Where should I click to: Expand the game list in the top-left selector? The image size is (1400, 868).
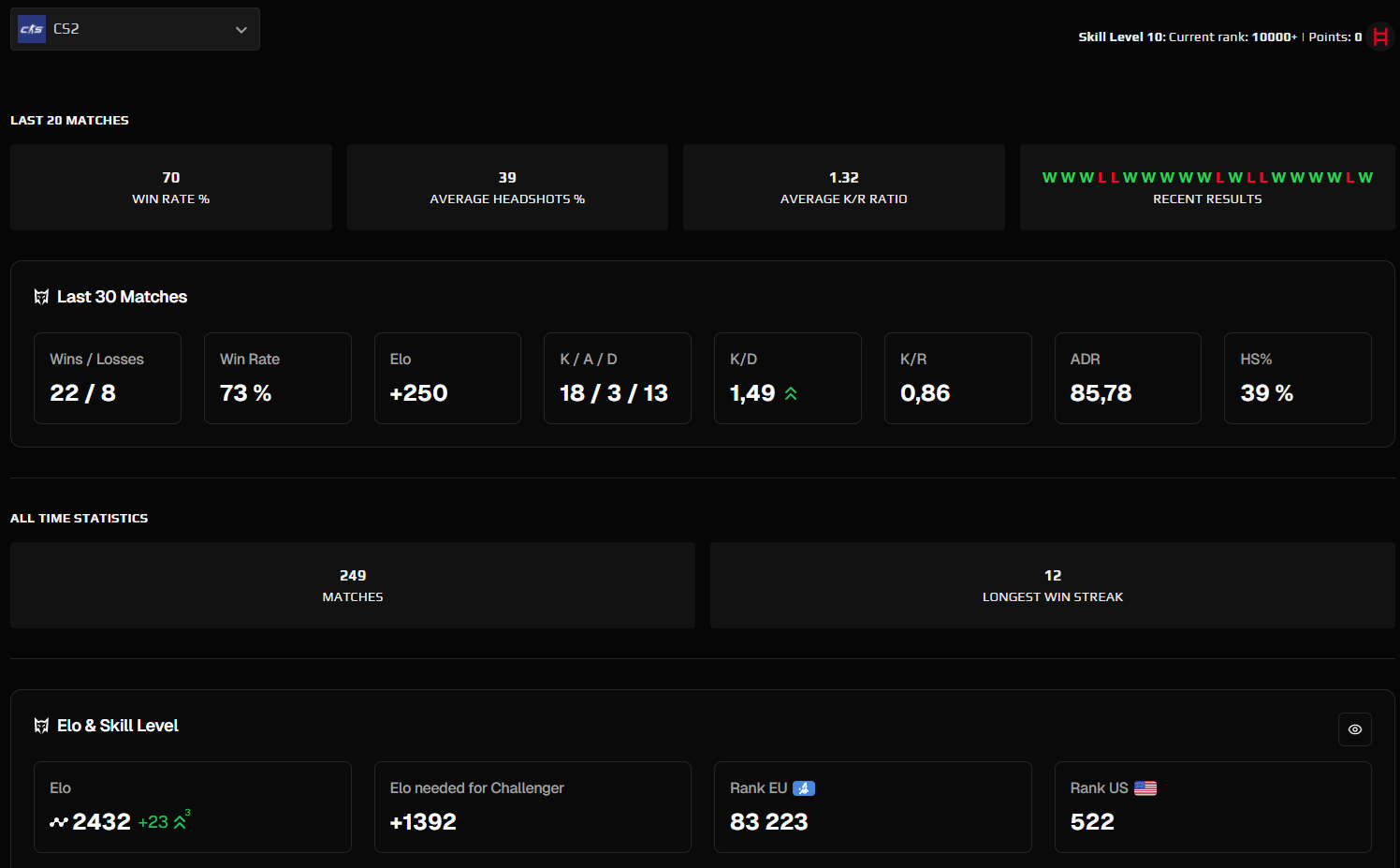(x=135, y=29)
